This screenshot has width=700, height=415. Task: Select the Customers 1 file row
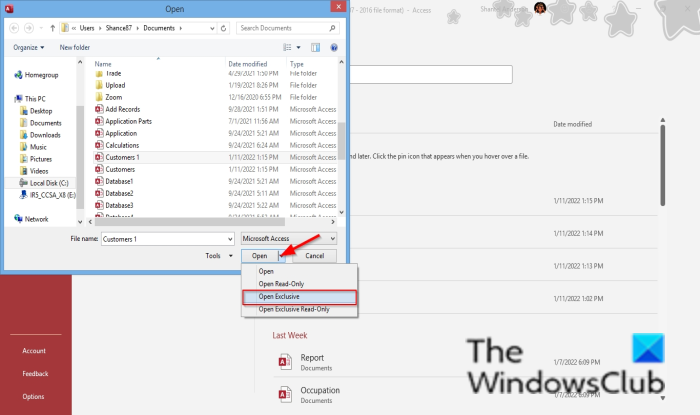(215, 157)
